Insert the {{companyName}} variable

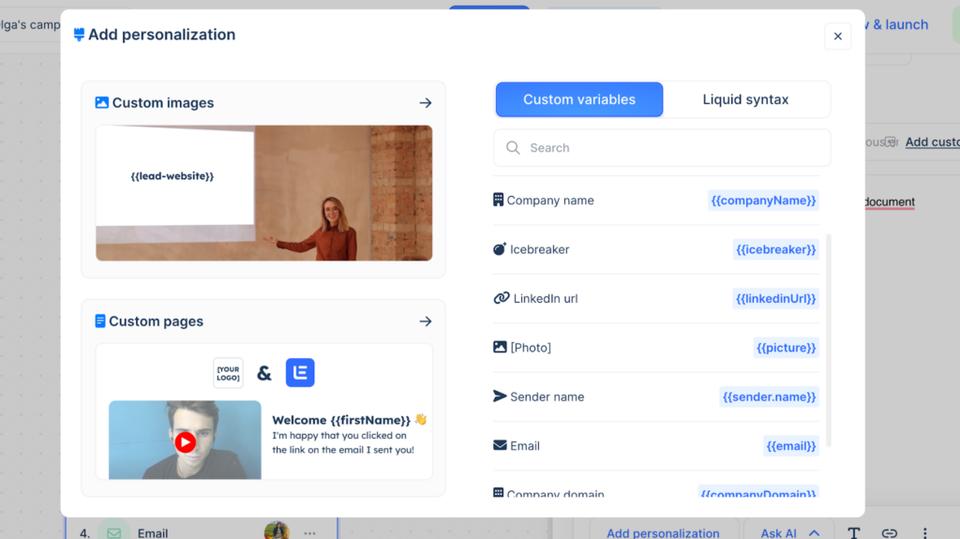(x=763, y=200)
